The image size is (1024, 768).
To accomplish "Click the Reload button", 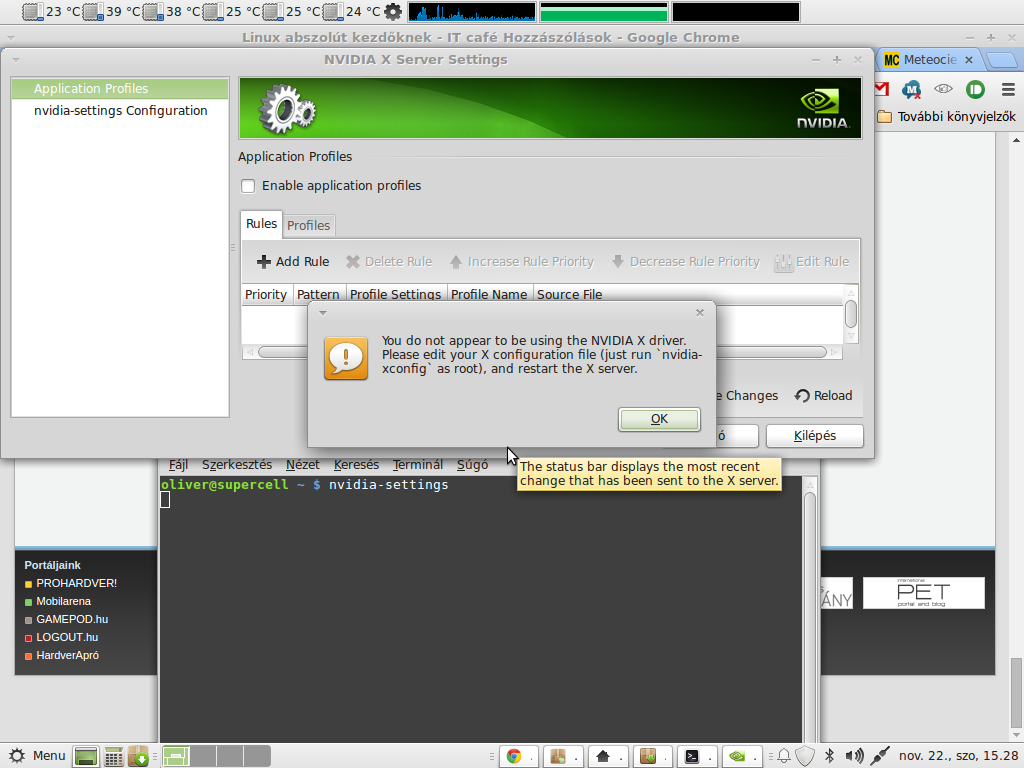I will pyautogui.click(x=824, y=395).
